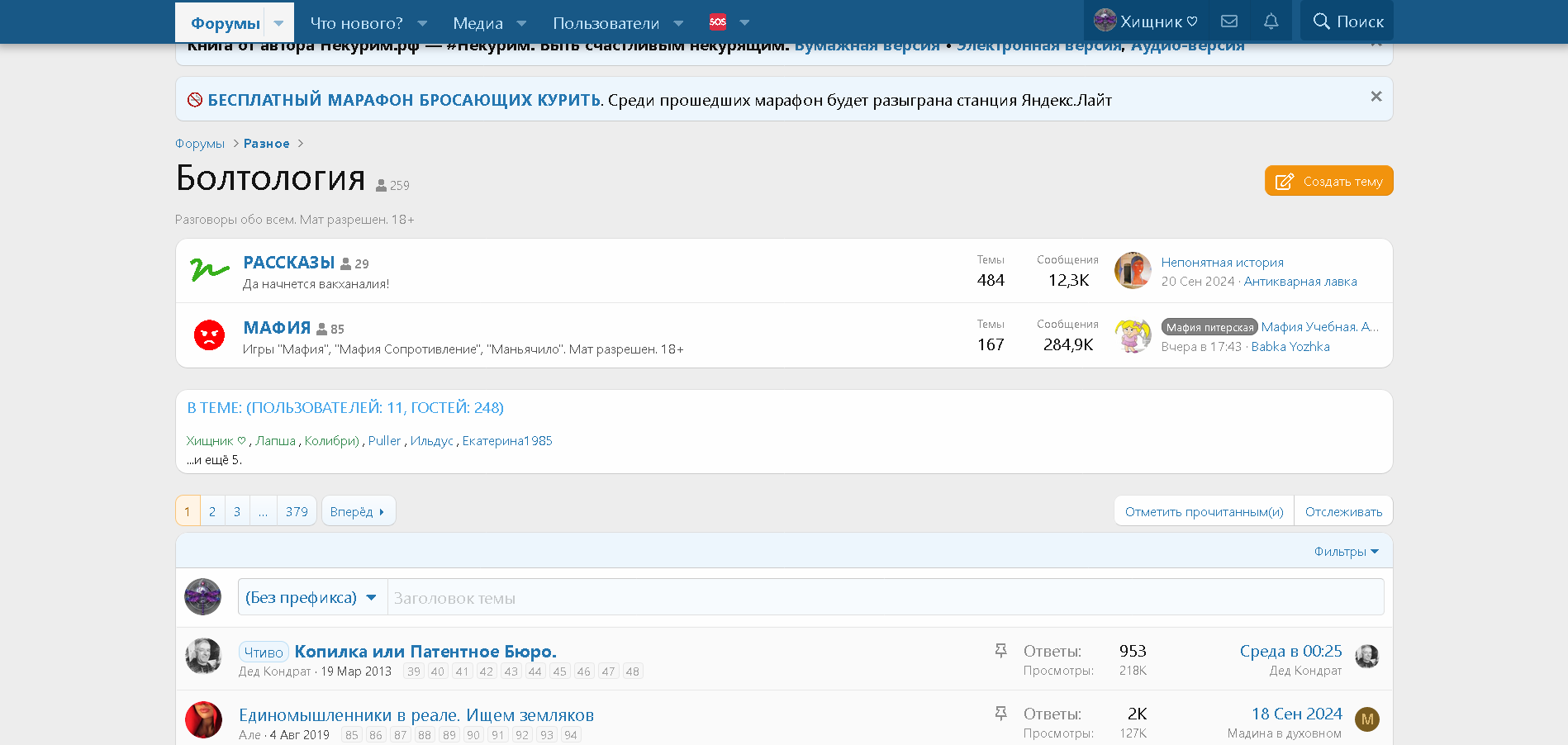Open page 48 of Копилка thread
The image size is (1568, 745).
(x=632, y=671)
